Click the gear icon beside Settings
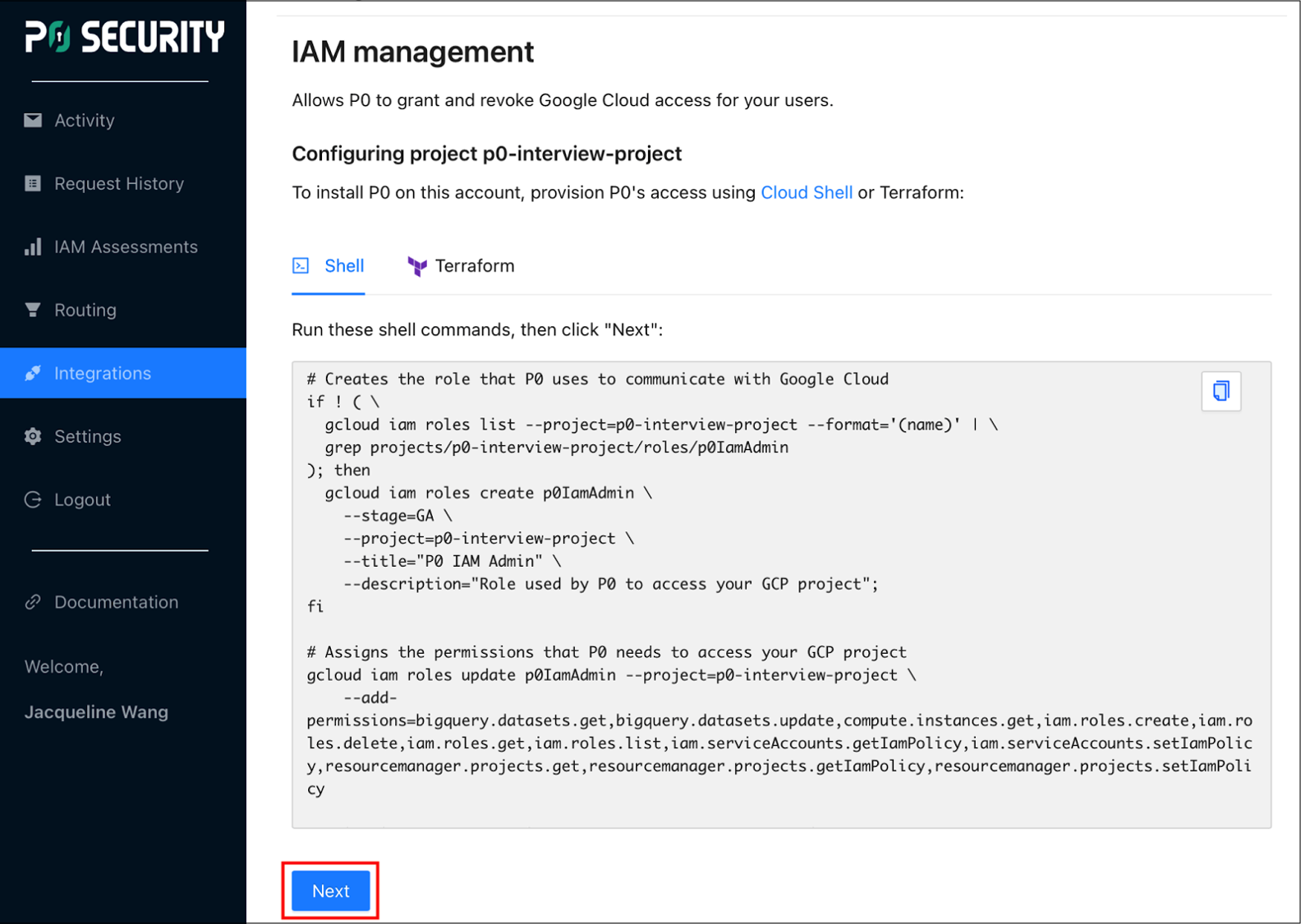The width and height of the screenshot is (1301, 924). coord(33,437)
